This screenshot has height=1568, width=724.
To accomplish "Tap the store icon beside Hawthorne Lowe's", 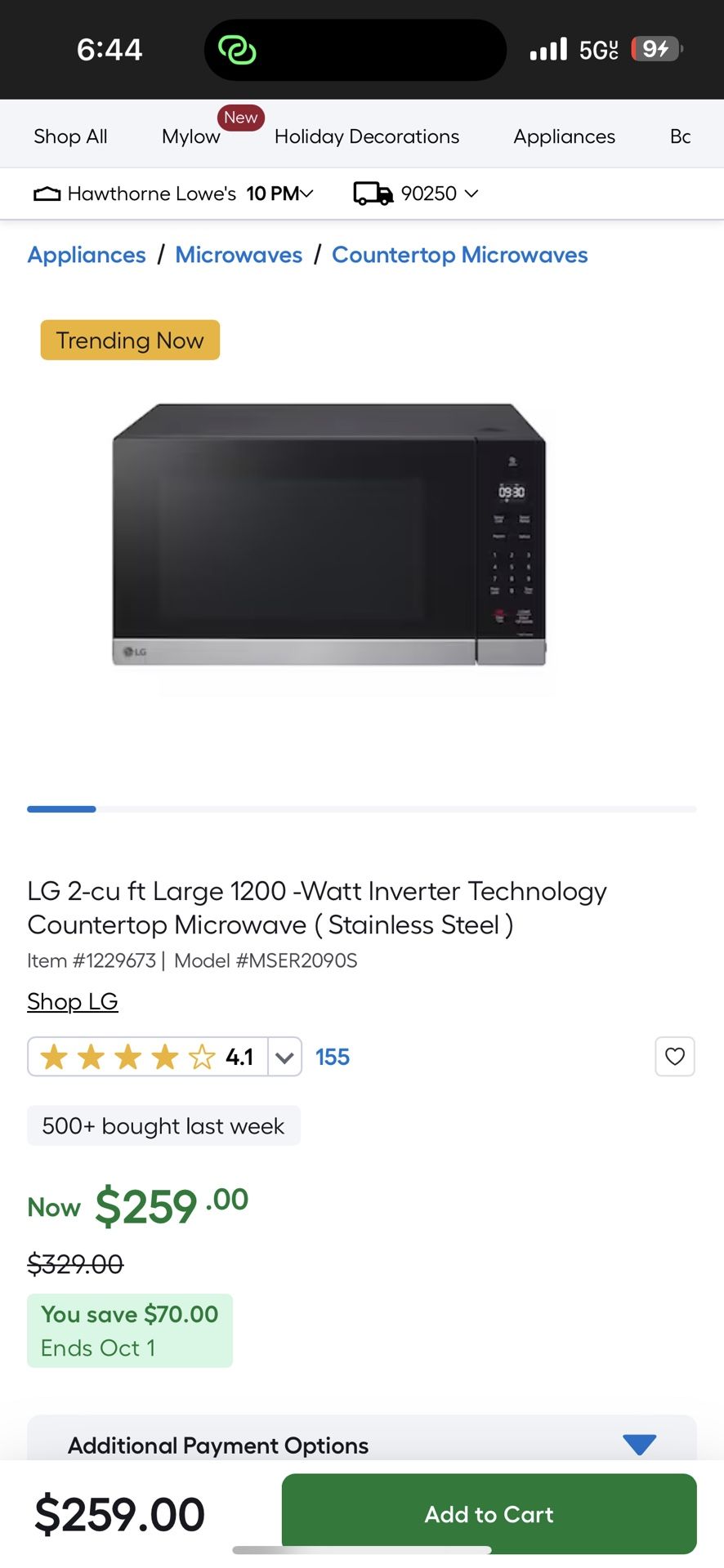I will pyautogui.click(x=47, y=194).
